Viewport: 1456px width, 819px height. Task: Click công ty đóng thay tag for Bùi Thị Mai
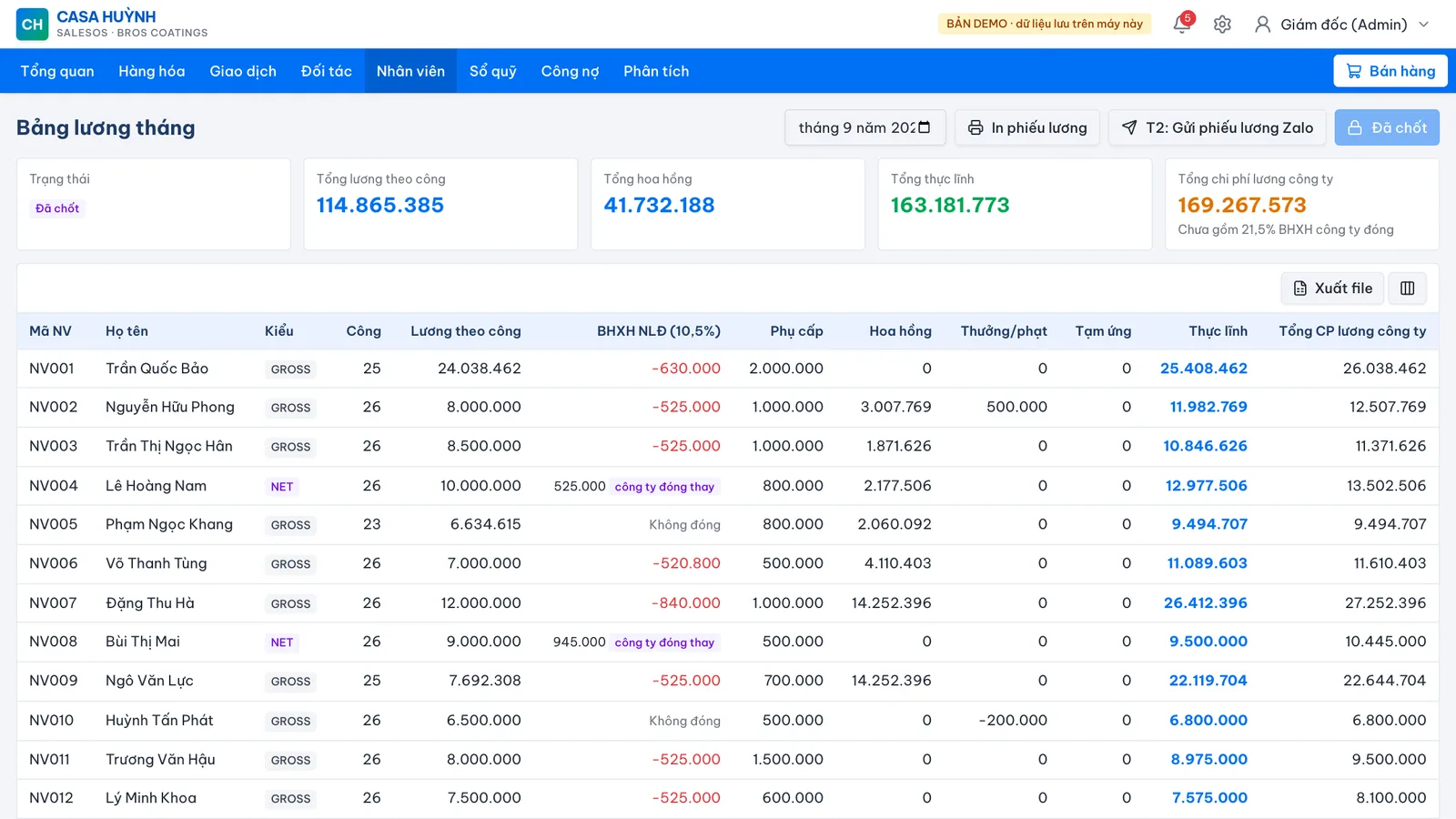pos(664,642)
